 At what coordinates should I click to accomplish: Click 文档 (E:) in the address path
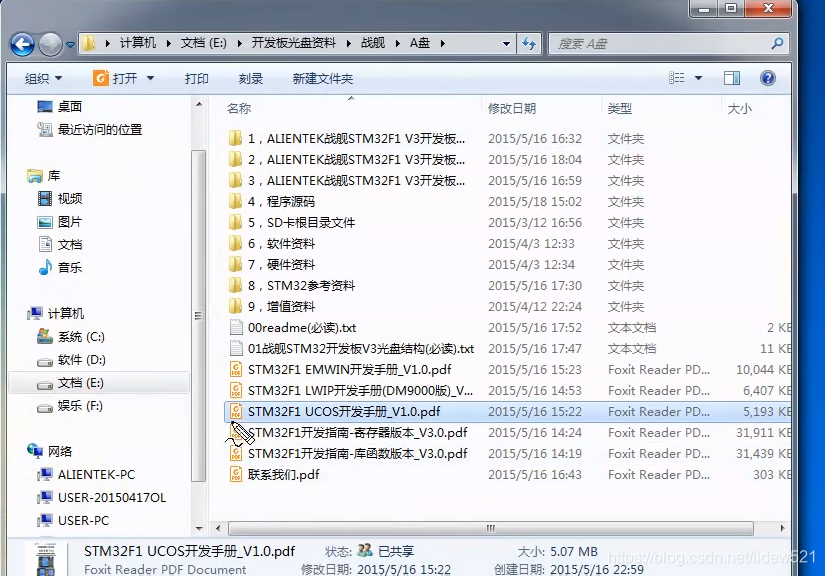tap(204, 43)
